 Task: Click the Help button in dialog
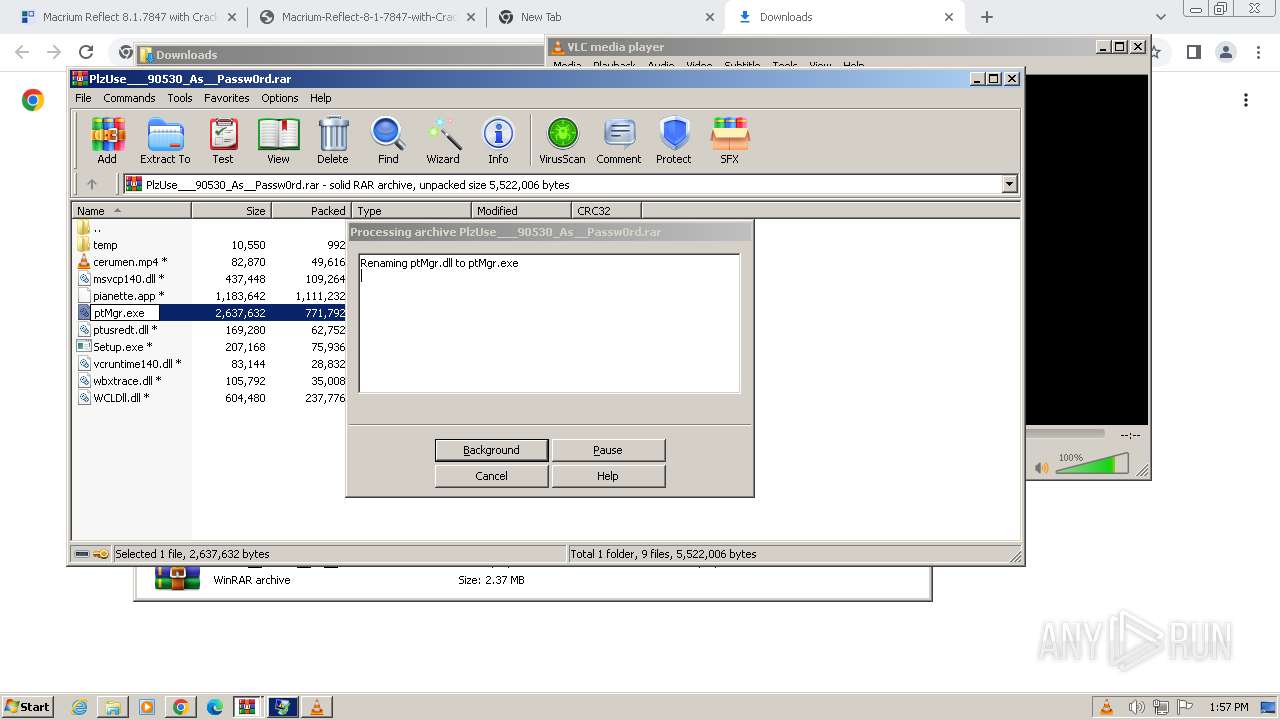coord(608,476)
